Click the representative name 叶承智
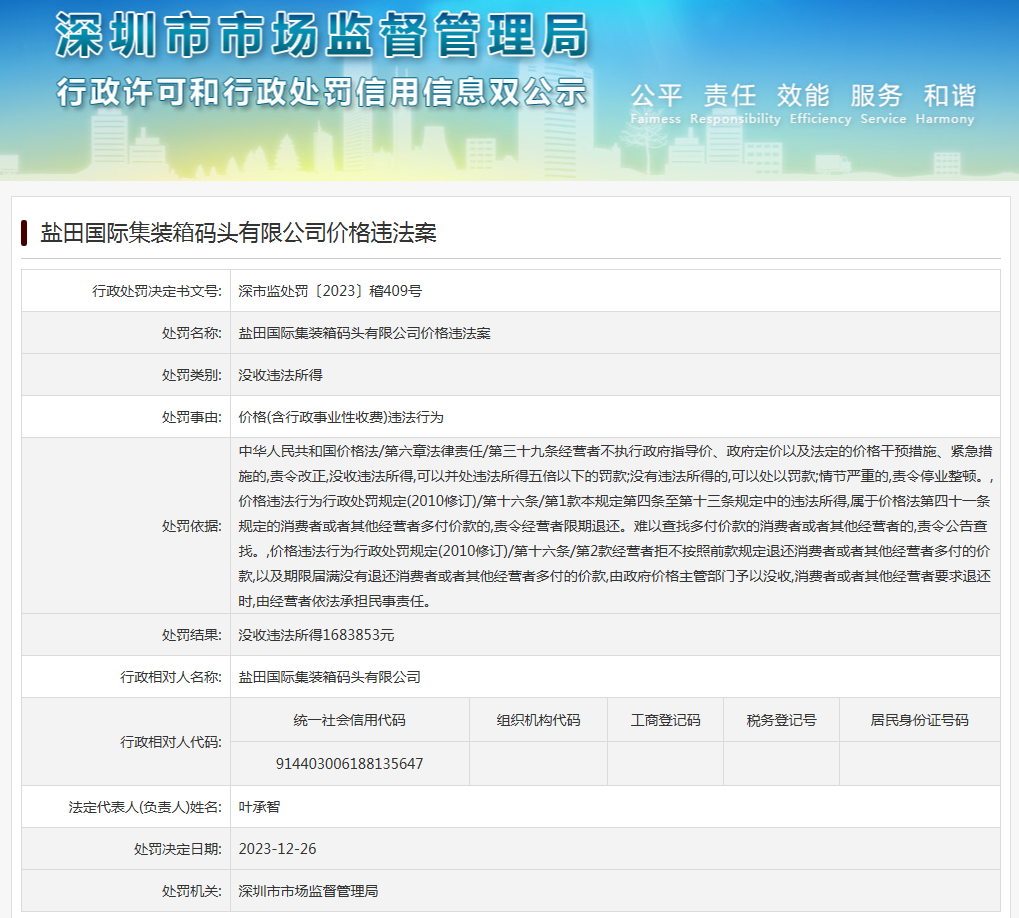 [x=259, y=807]
